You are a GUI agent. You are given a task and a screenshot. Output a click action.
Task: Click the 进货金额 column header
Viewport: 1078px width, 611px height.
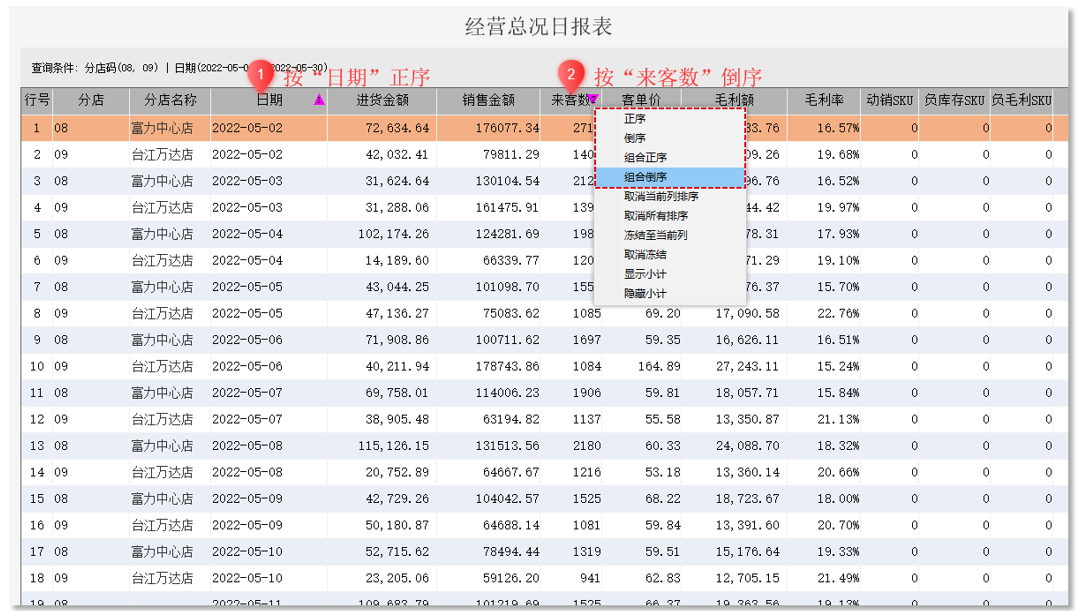pyautogui.click(x=382, y=100)
